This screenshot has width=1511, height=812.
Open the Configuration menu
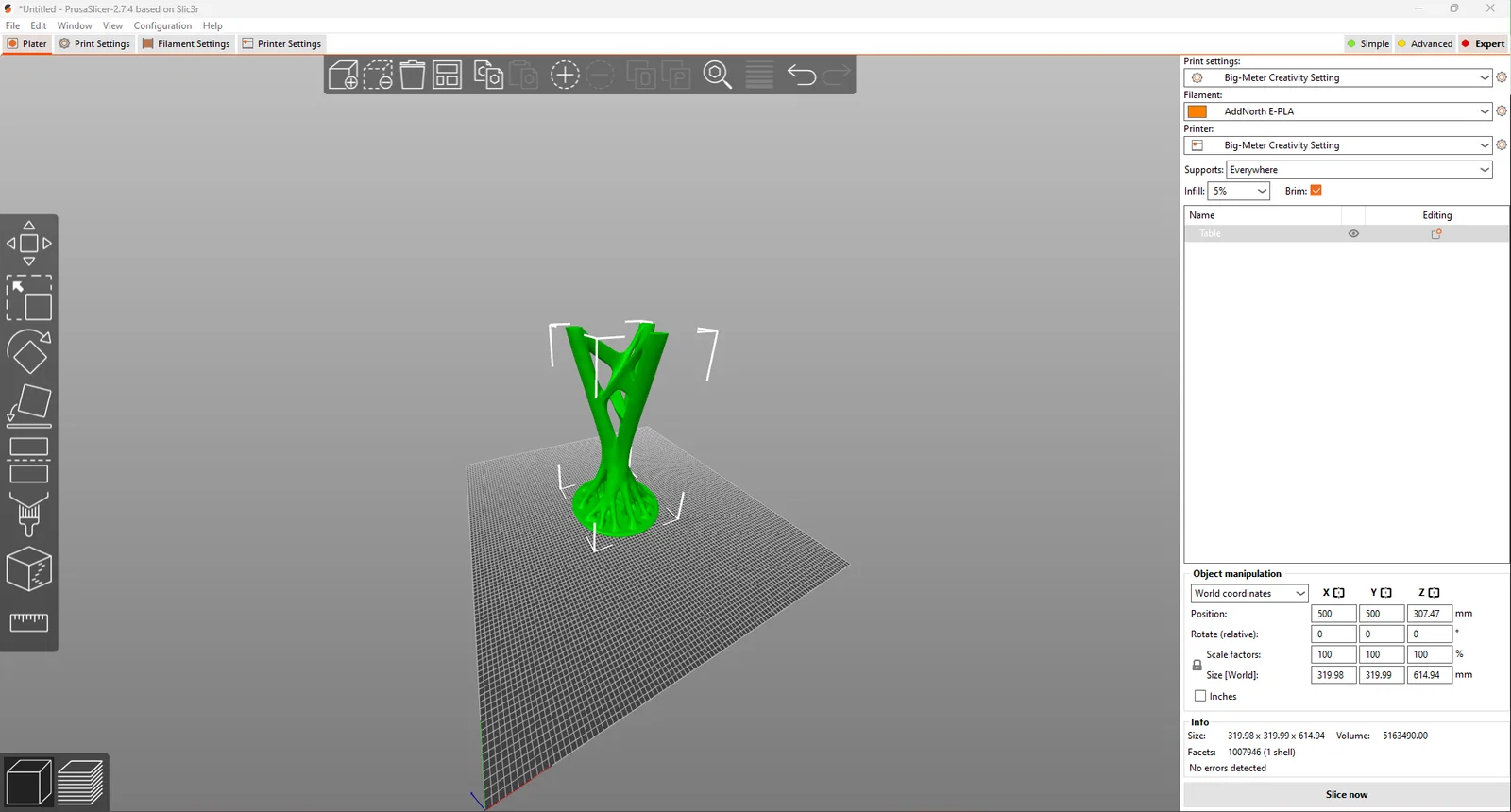tap(162, 25)
